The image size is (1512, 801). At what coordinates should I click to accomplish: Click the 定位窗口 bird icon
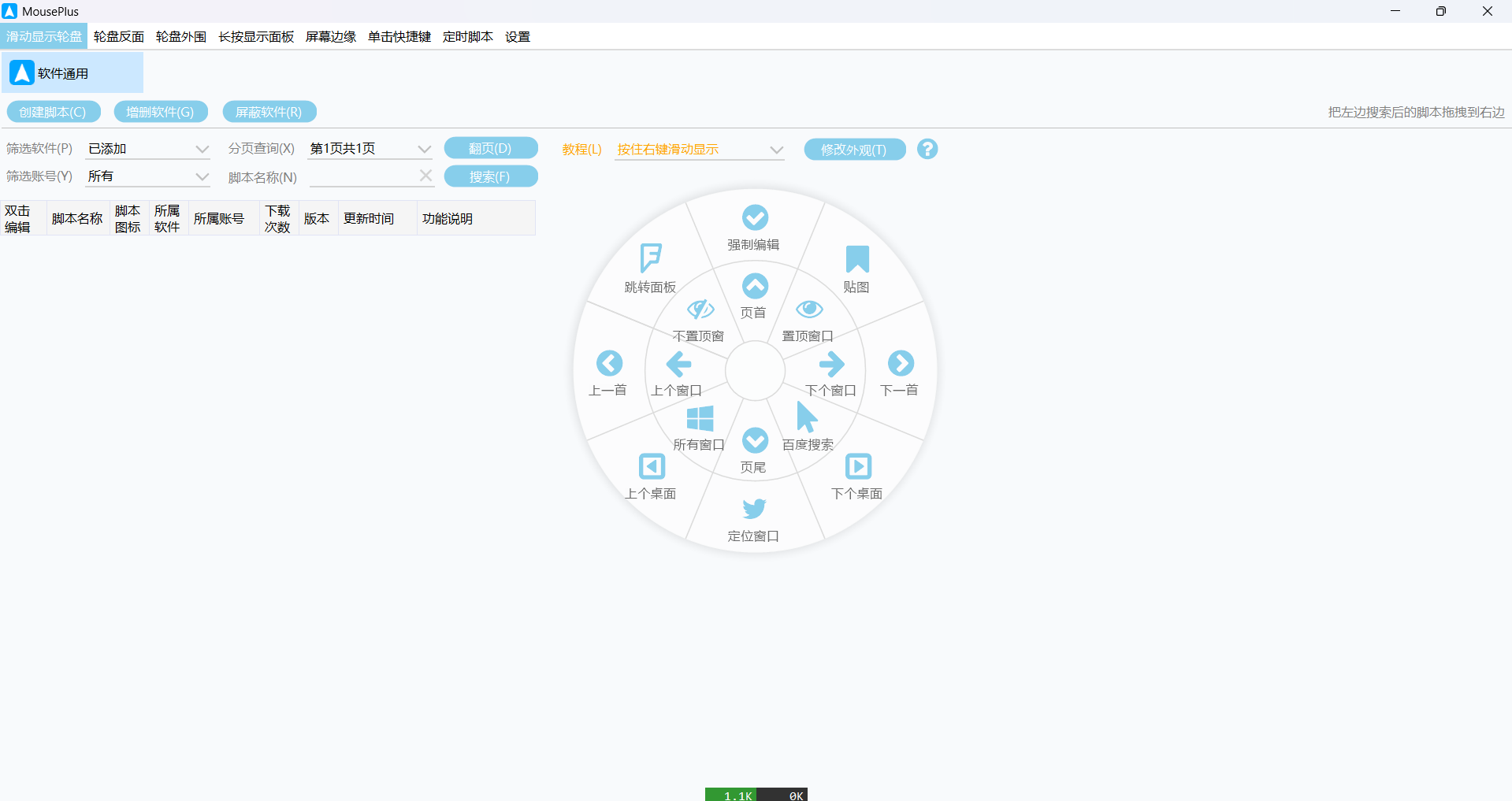[x=754, y=508]
